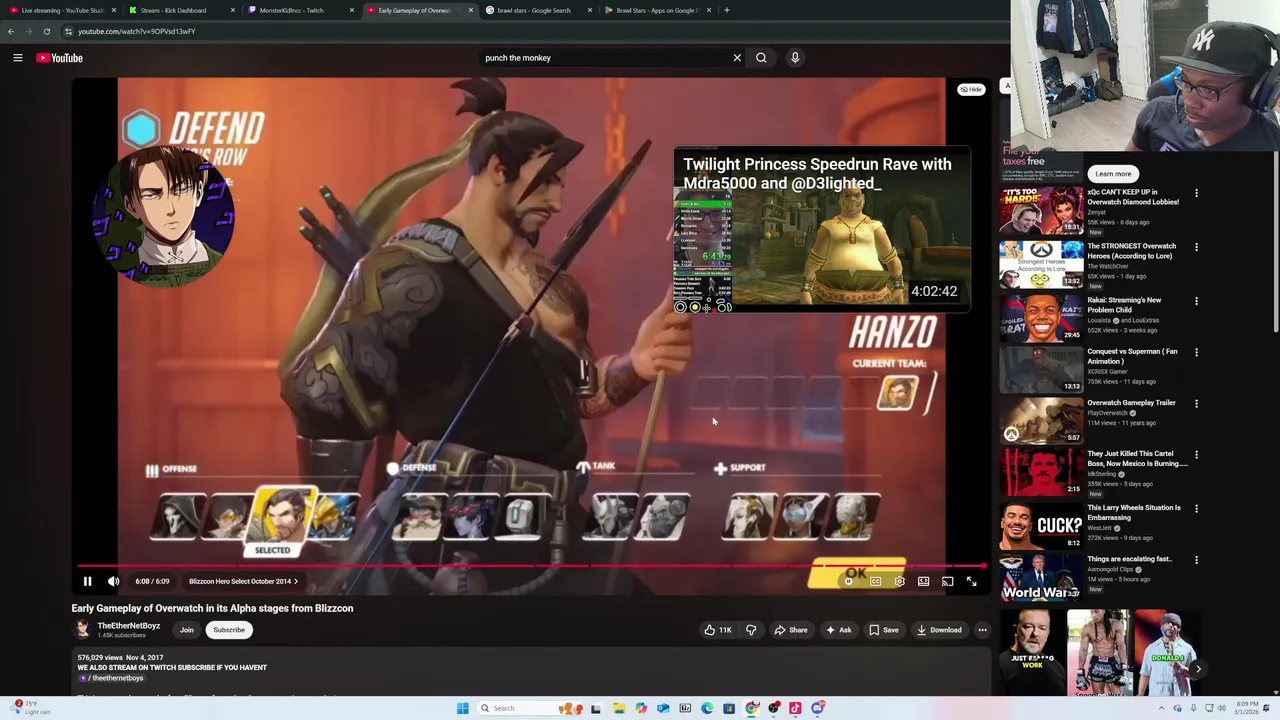The height and width of the screenshot is (720, 1280).
Task: Open TheEtherNetBoyz channel name link
Action: (128, 626)
